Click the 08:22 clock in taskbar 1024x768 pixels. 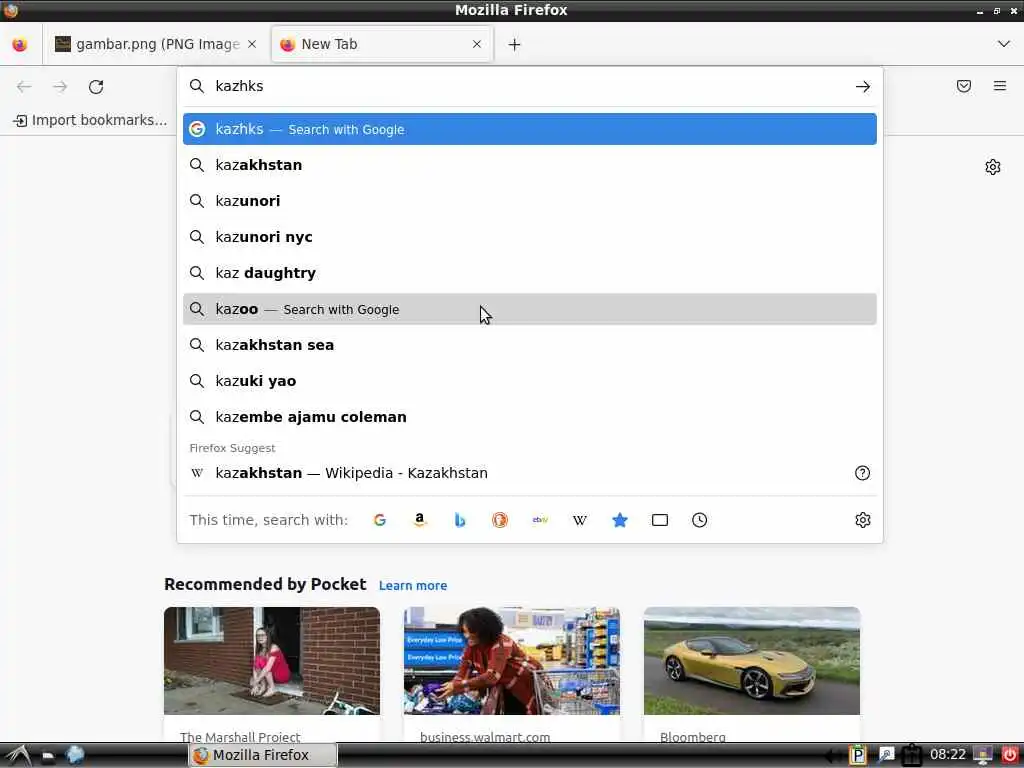coord(948,755)
